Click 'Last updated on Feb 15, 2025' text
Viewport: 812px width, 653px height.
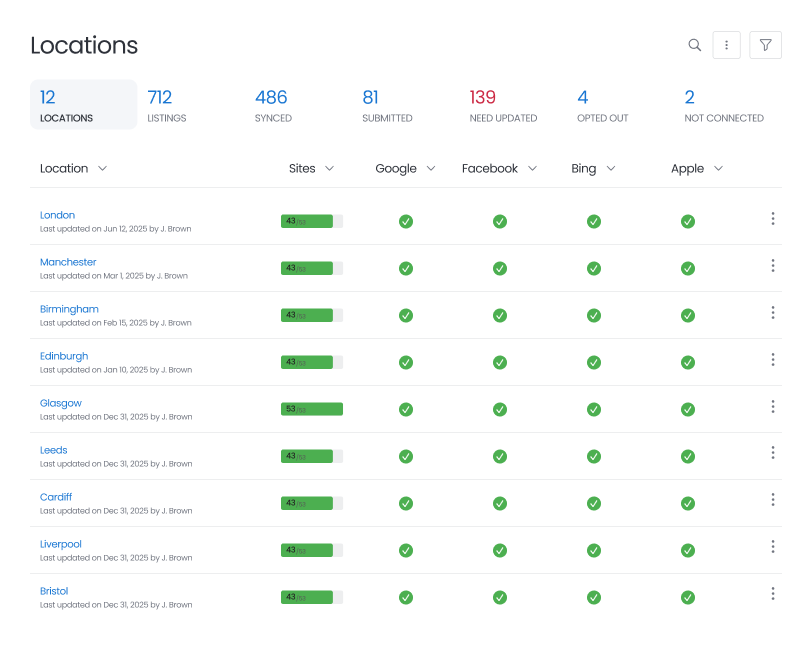94,323
